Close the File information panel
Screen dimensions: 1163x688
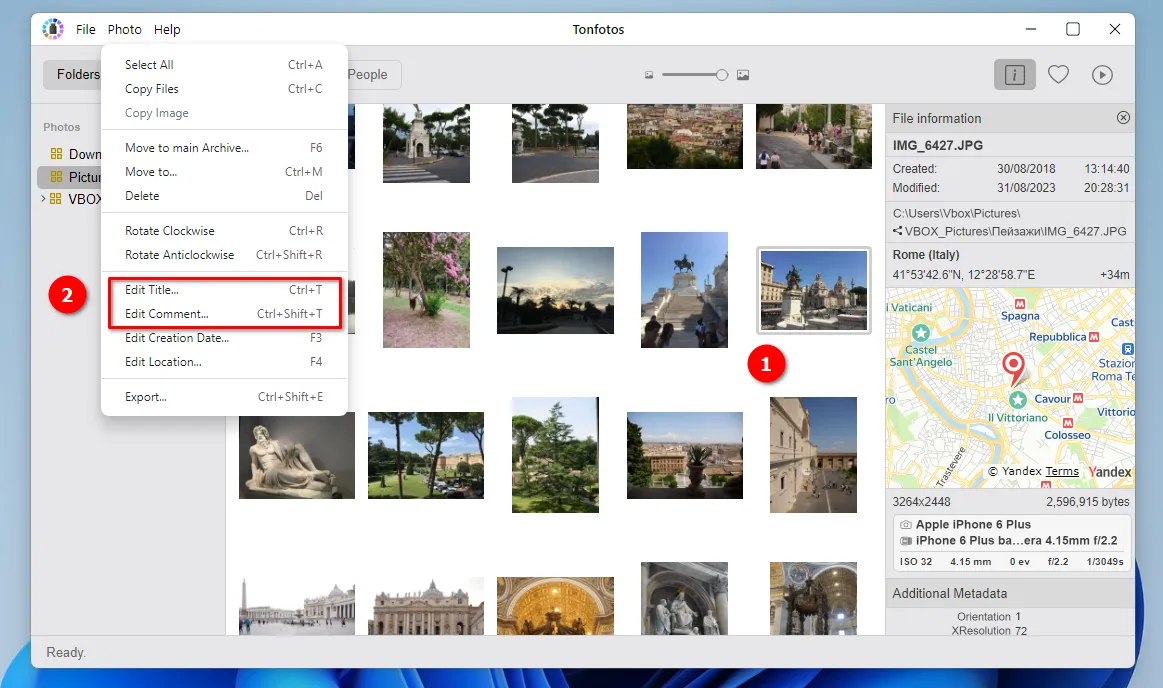click(1123, 118)
